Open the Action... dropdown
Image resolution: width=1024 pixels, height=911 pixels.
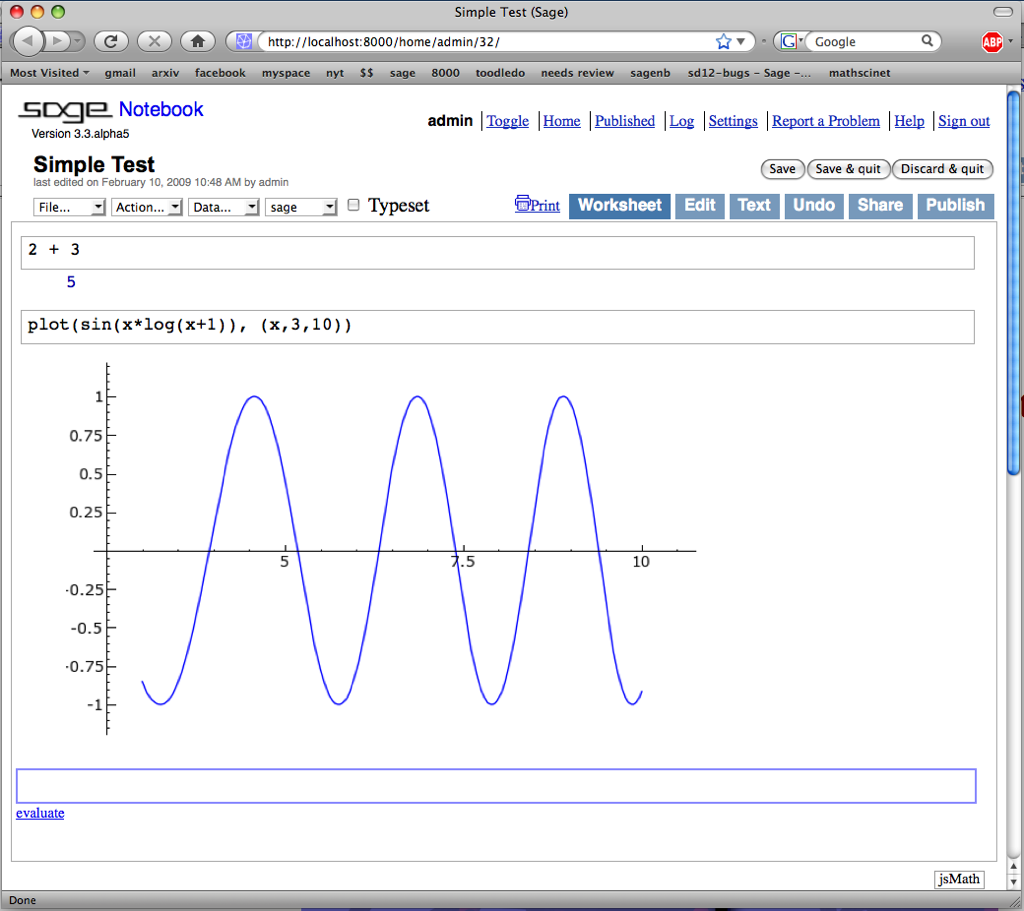pyautogui.click(x=146, y=207)
